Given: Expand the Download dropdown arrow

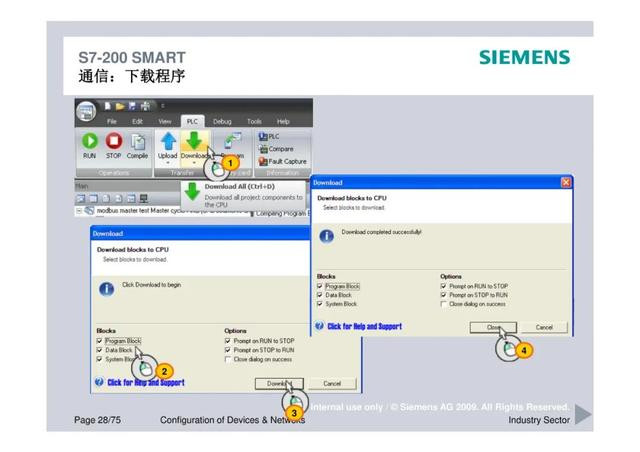Looking at the screenshot, I should (x=194, y=163).
